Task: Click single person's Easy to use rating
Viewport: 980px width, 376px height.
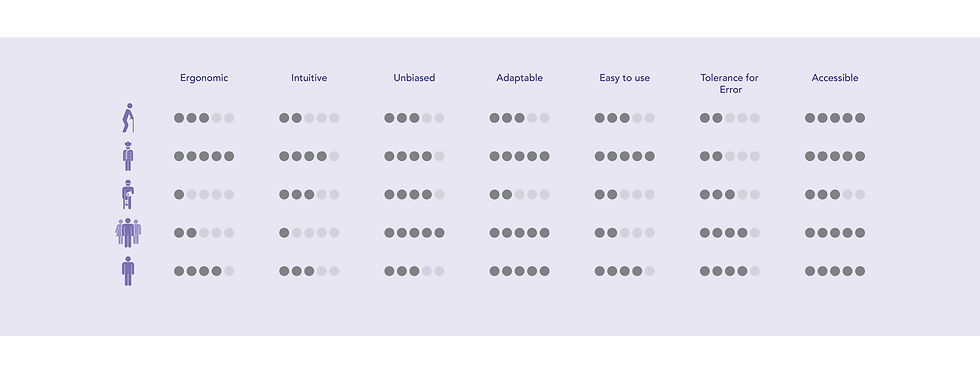Action: click(624, 271)
